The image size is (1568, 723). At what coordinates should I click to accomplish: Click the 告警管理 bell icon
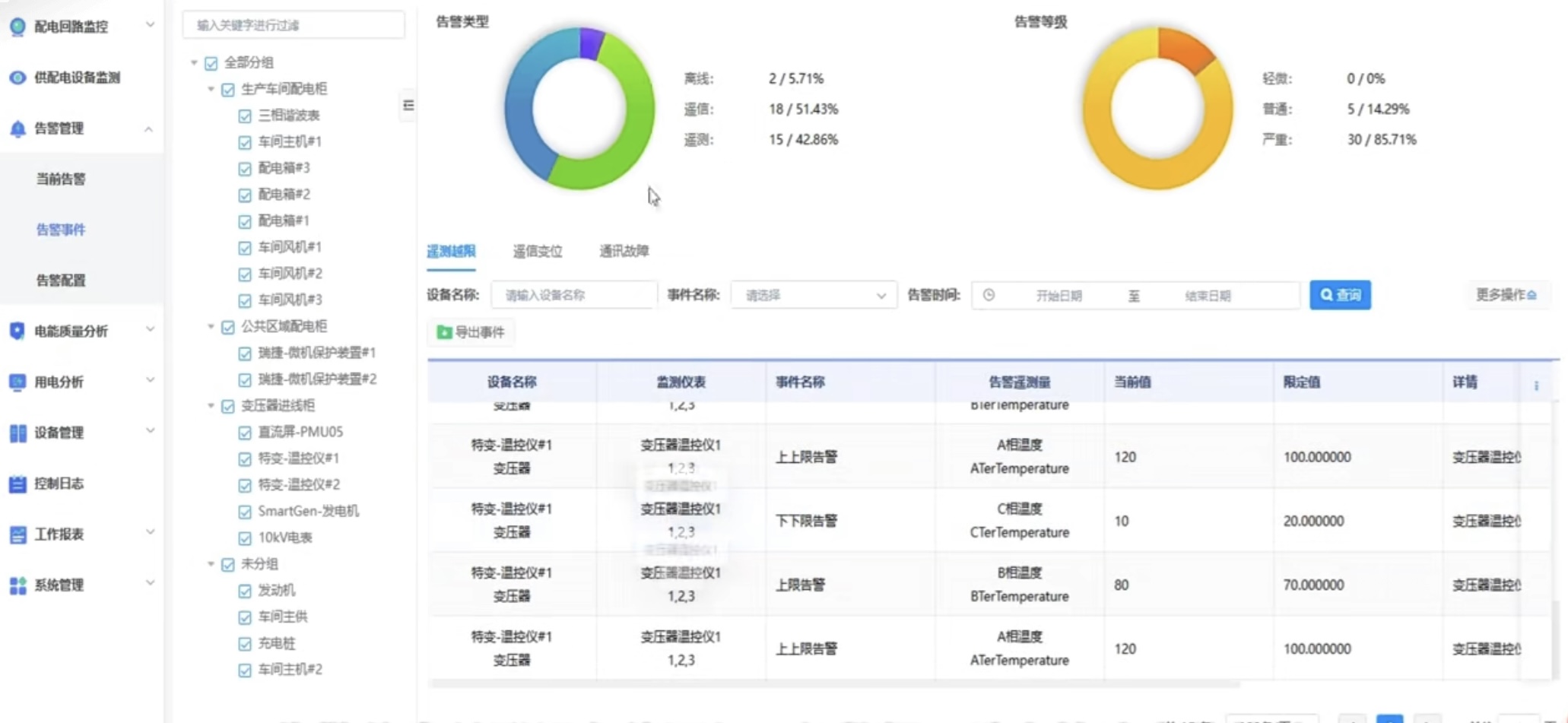[17, 128]
